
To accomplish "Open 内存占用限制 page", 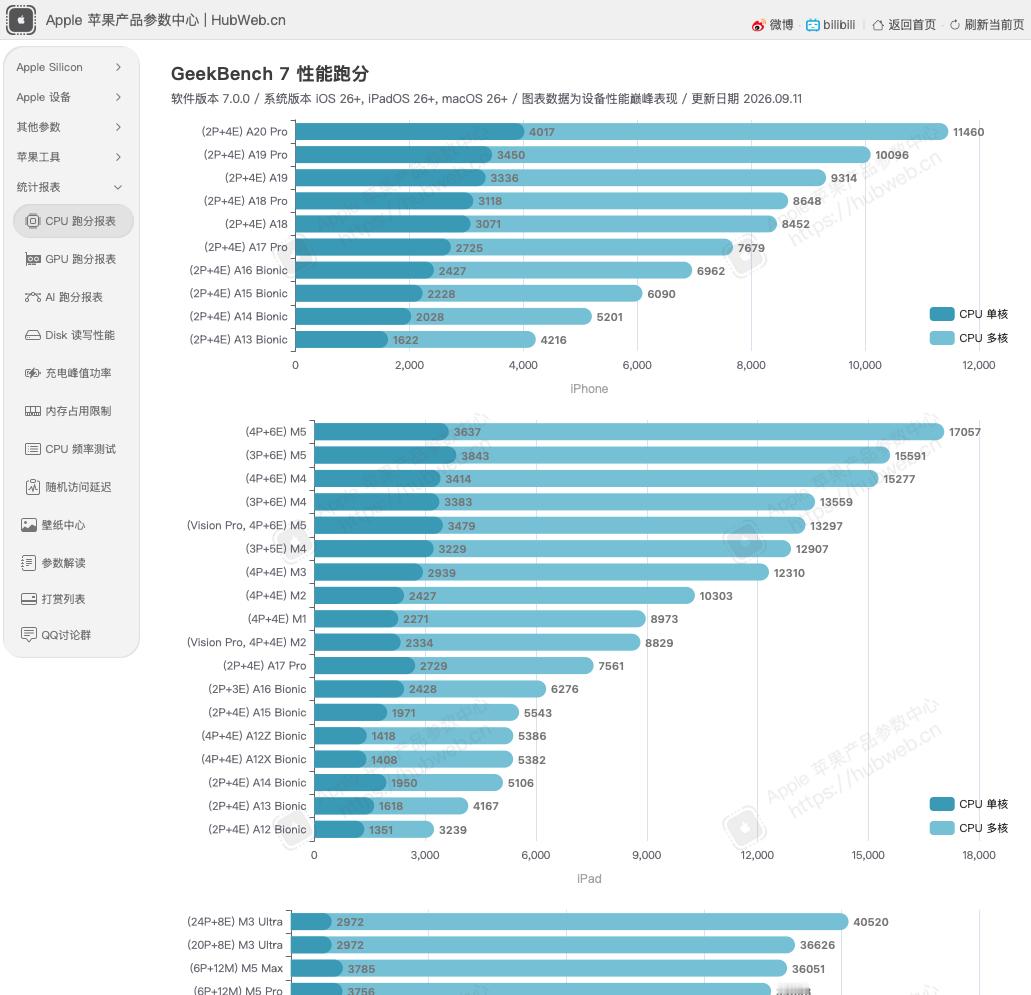I will [x=73, y=411].
